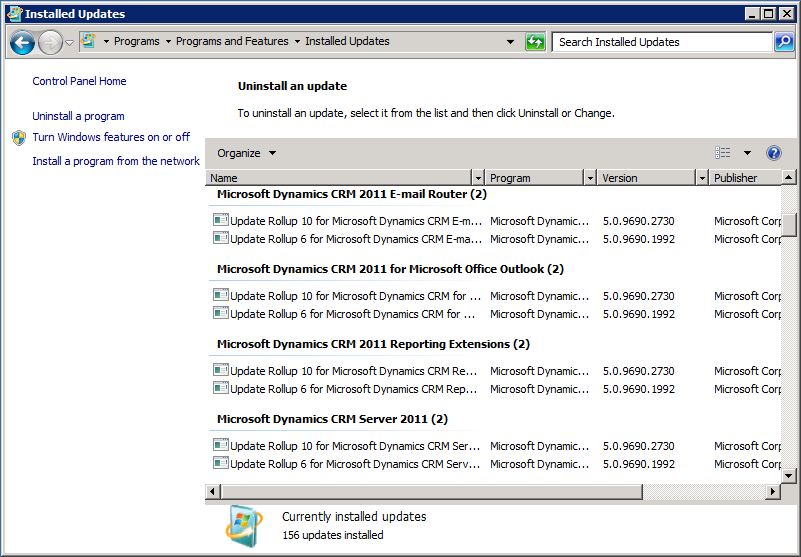Open view options dropdown arrow
The height and width of the screenshot is (557, 801).
point(747,153)
